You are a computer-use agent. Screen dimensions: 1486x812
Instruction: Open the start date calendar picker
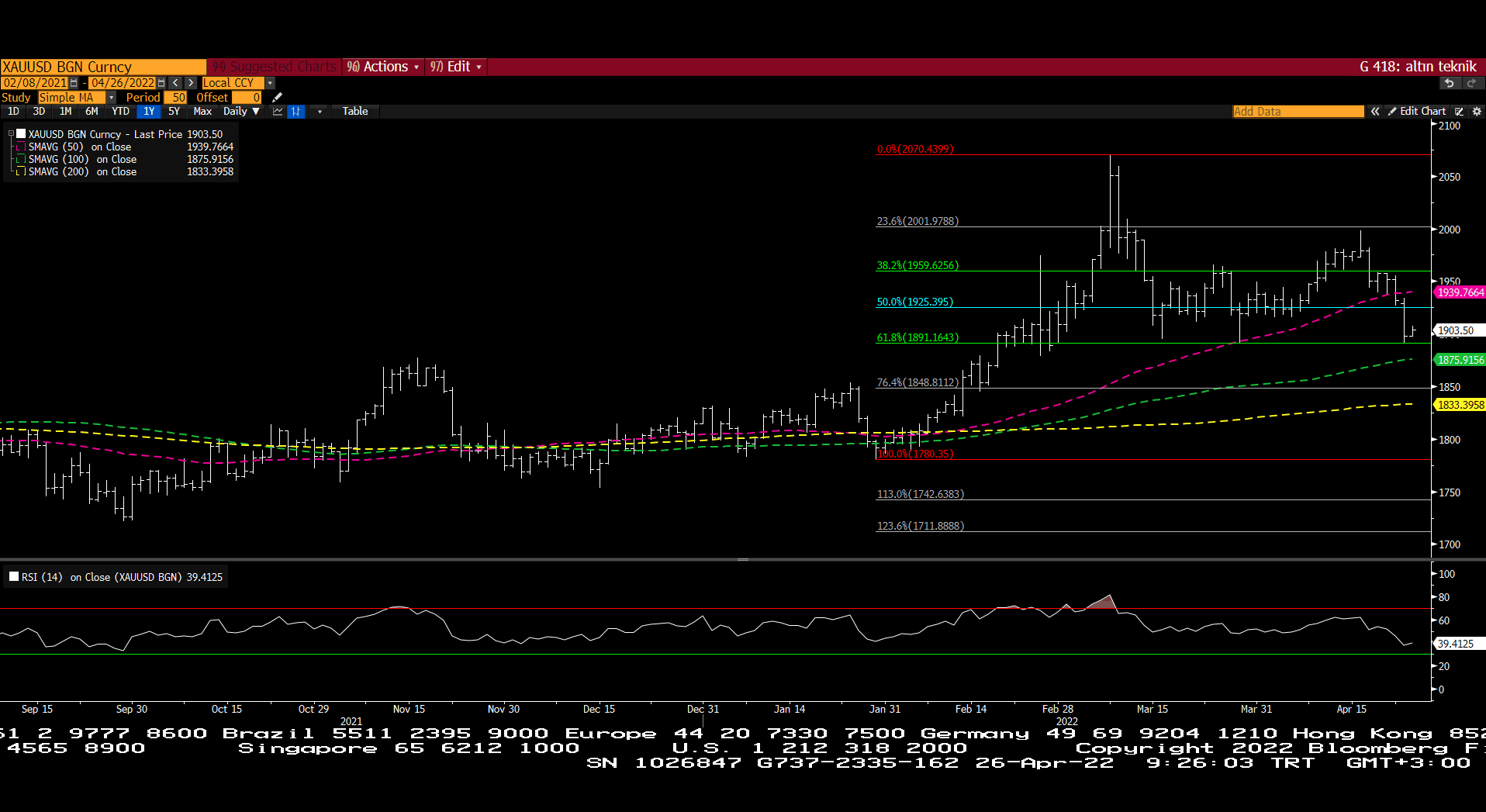[x=74, y=83]
